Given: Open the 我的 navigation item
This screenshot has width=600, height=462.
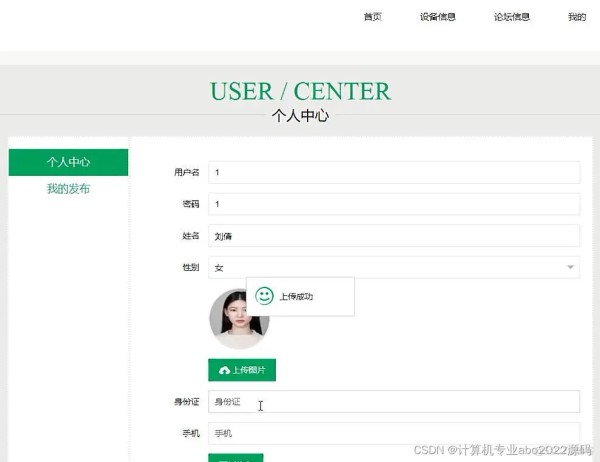Looking at the screenshot, I should pos(577,17).
